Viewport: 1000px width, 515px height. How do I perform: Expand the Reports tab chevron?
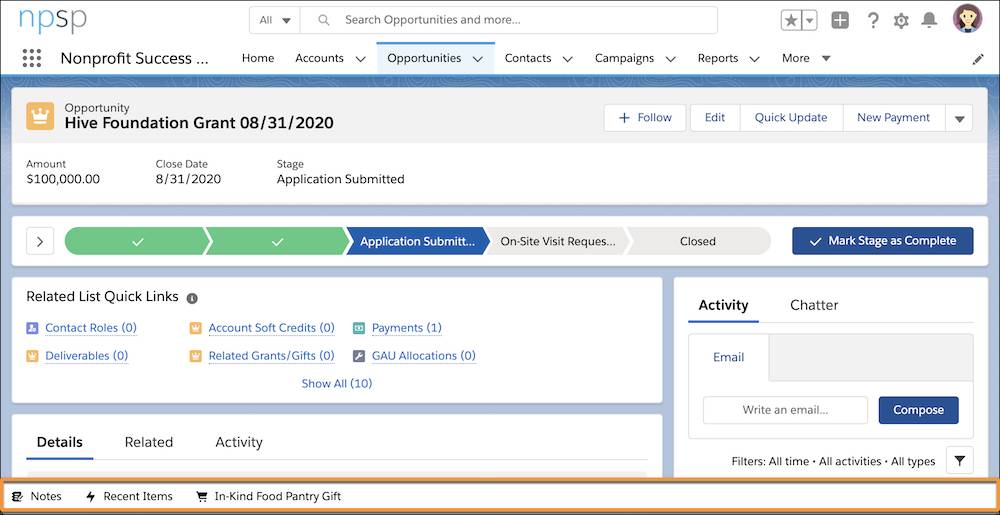click(754, 59)
